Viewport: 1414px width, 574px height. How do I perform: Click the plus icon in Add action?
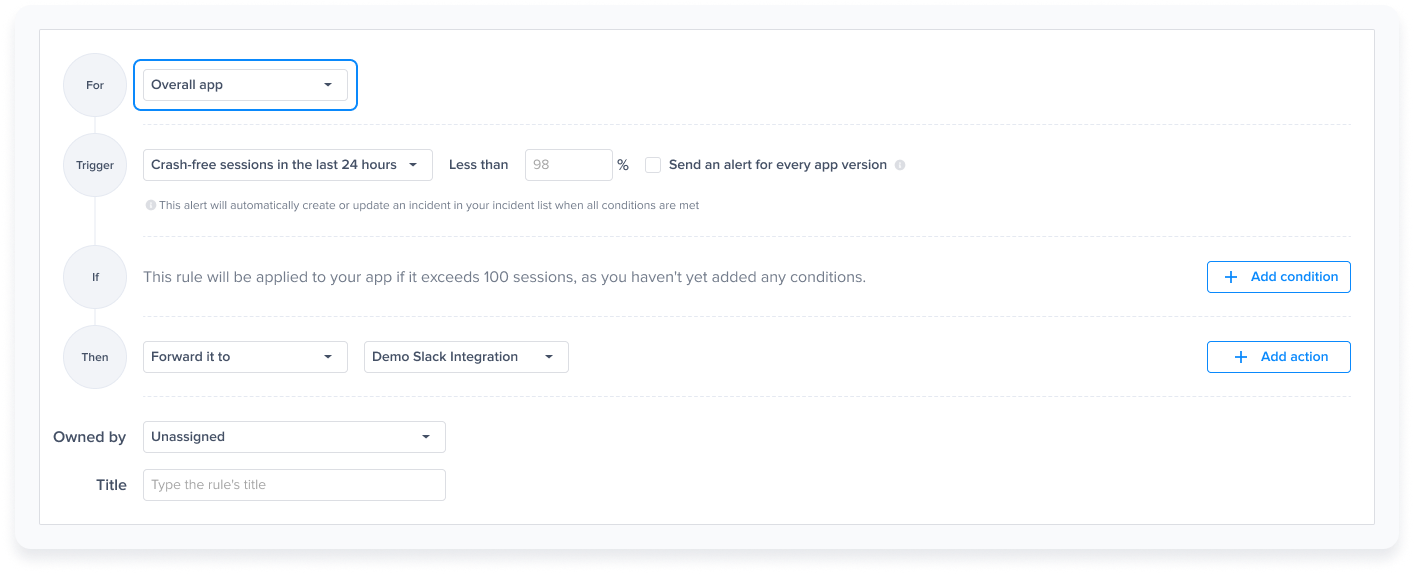(x=1241, y=357)
